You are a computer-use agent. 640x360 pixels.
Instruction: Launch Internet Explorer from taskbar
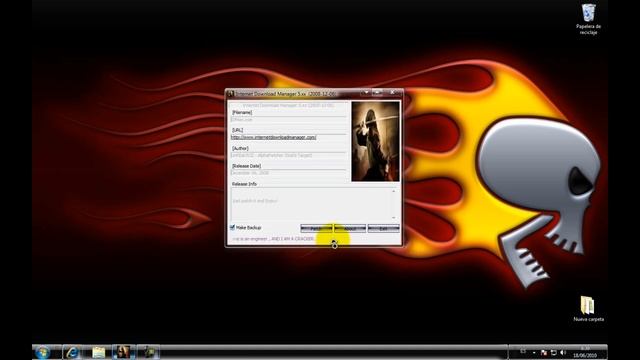[72, 352]
